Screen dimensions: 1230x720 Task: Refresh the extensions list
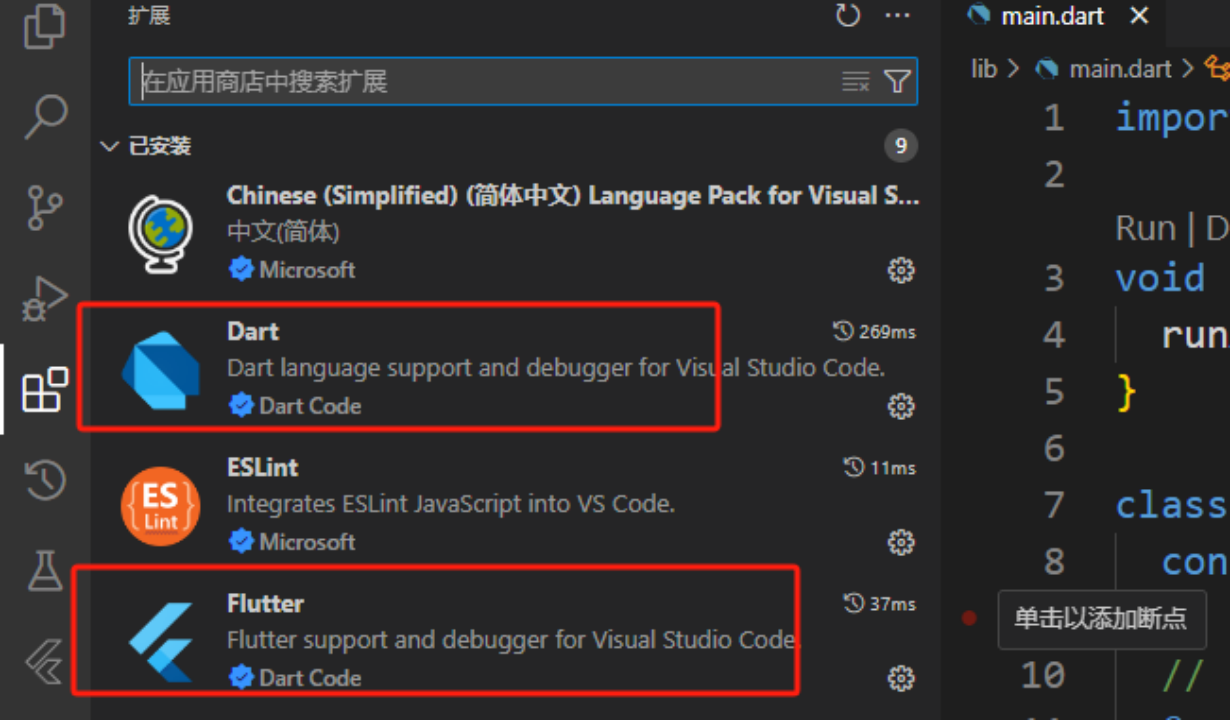pyautogui.click(x=848, y=15)
